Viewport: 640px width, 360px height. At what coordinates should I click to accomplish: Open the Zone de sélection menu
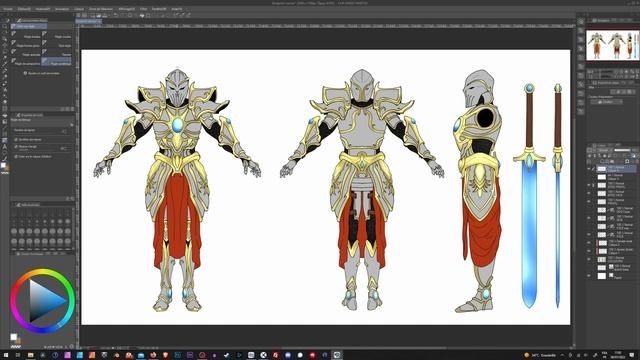click(101, 9)
